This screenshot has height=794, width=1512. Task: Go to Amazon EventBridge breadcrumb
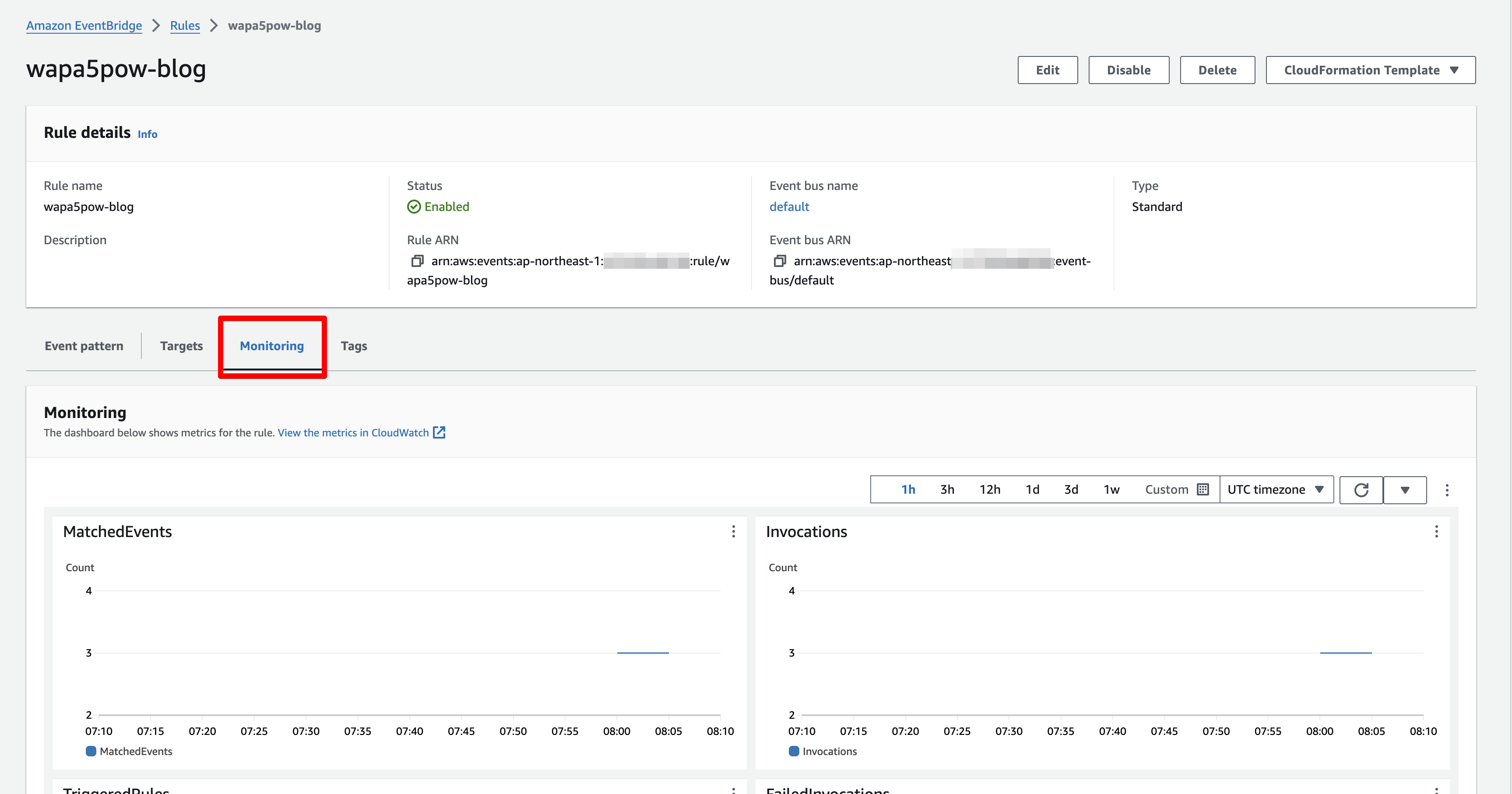coord(84,25)
